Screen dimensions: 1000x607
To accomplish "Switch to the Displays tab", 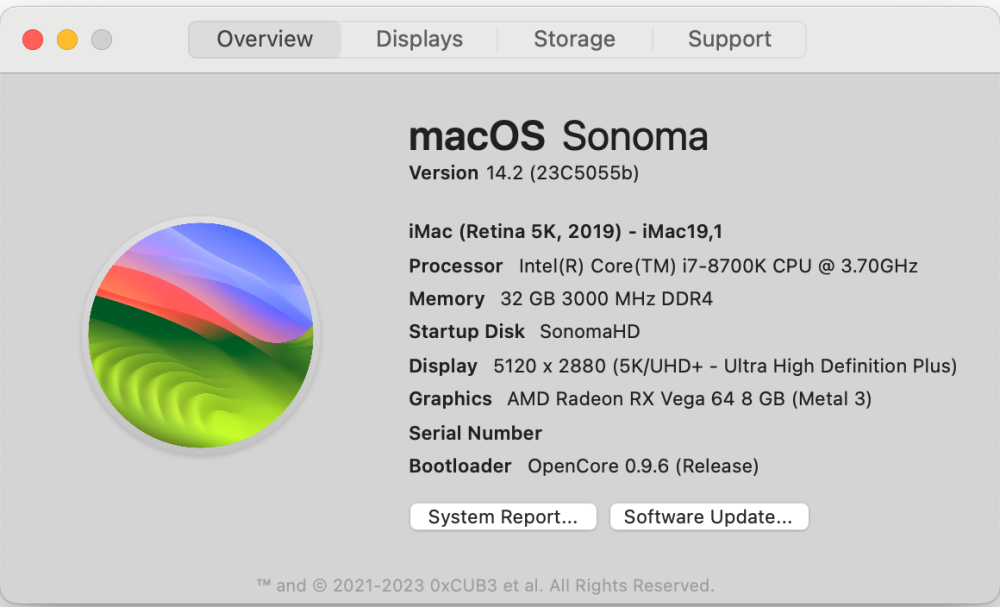I will coord(419,40).
